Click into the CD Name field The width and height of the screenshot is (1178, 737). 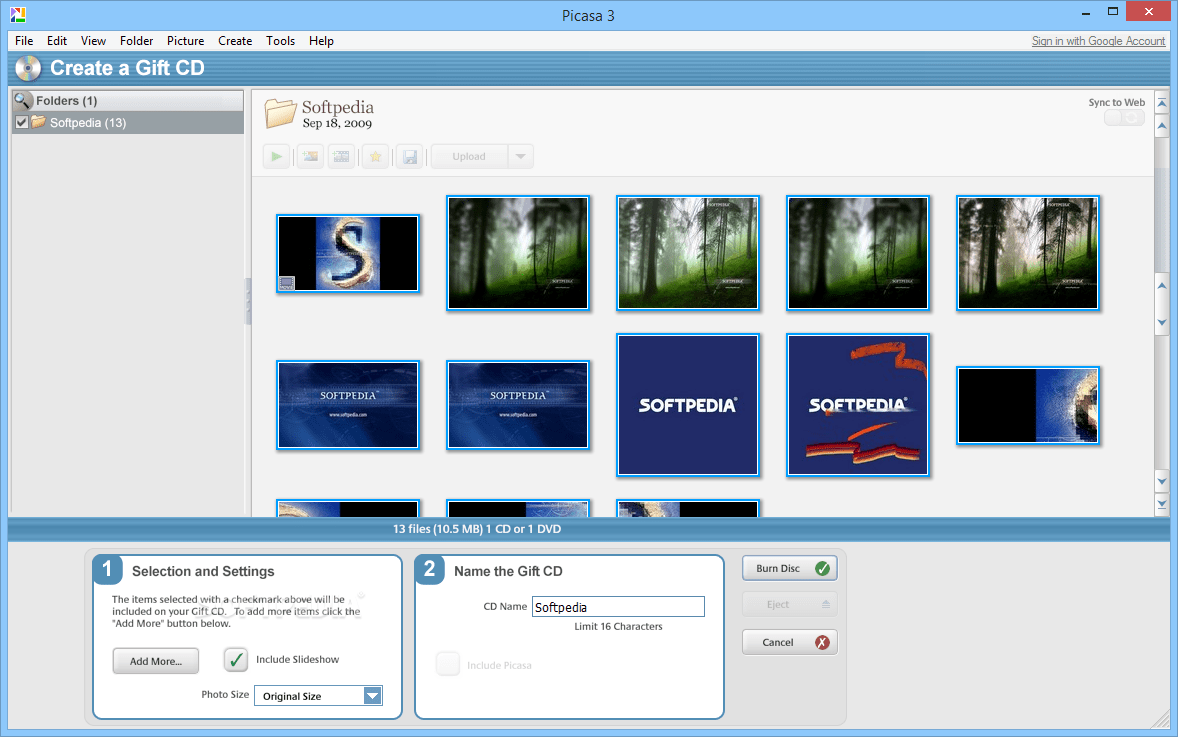point(618,607)
